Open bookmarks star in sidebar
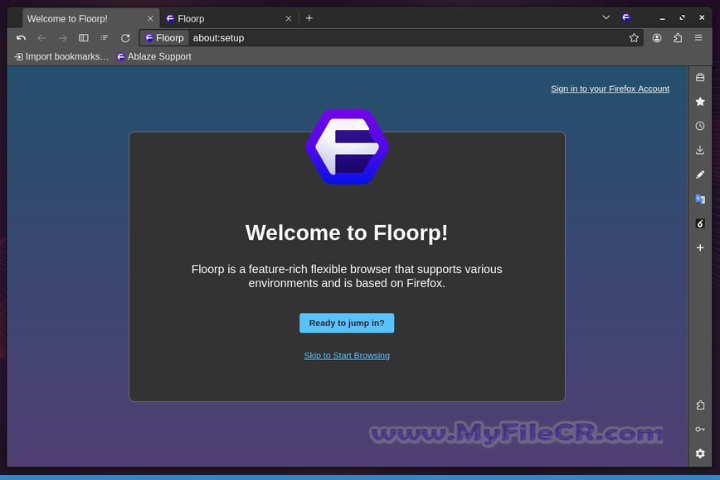Viewport: 720px width, 480px height. tap(700, 102)
